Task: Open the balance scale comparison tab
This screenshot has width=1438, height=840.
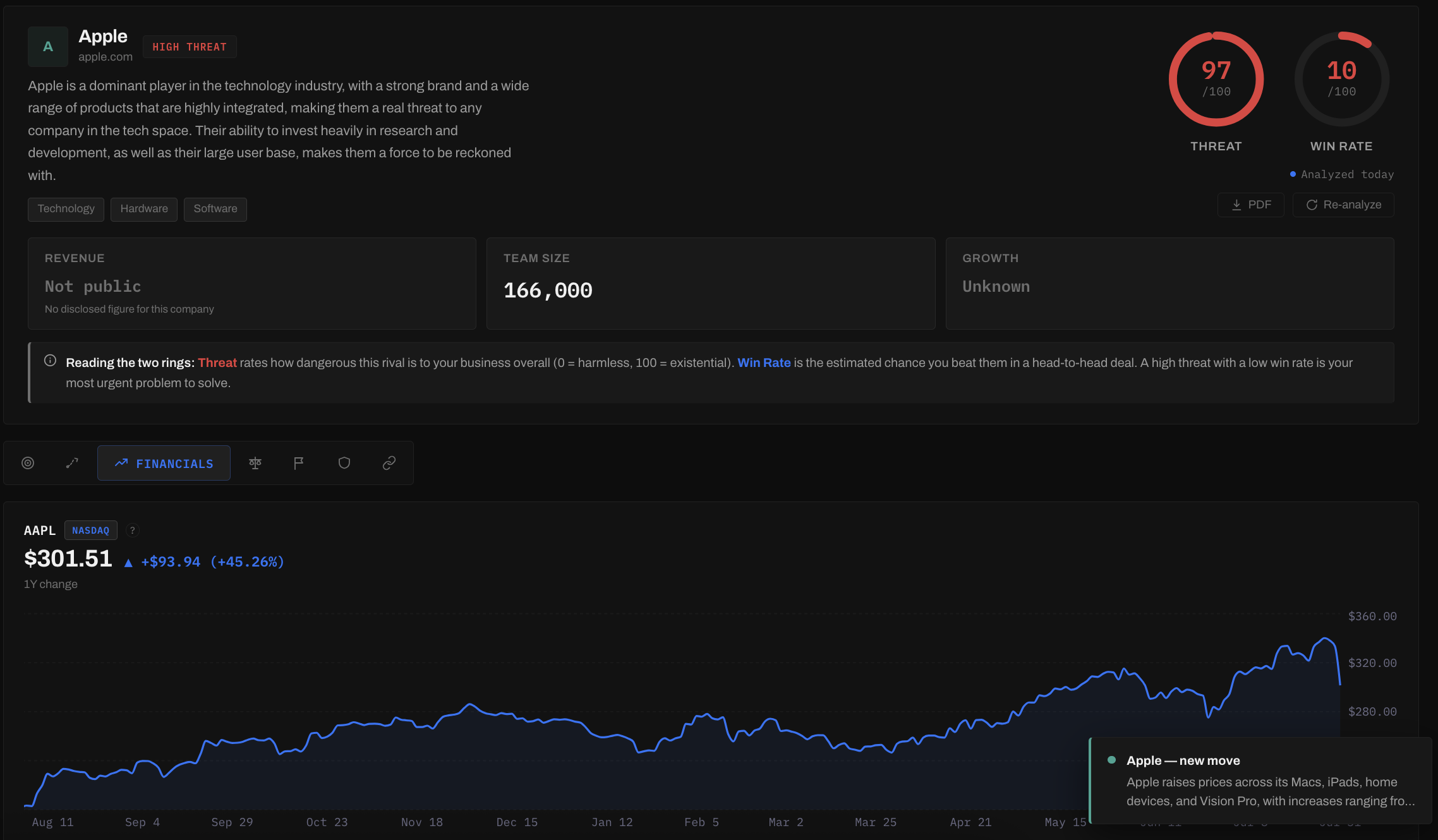Action: 255,463
